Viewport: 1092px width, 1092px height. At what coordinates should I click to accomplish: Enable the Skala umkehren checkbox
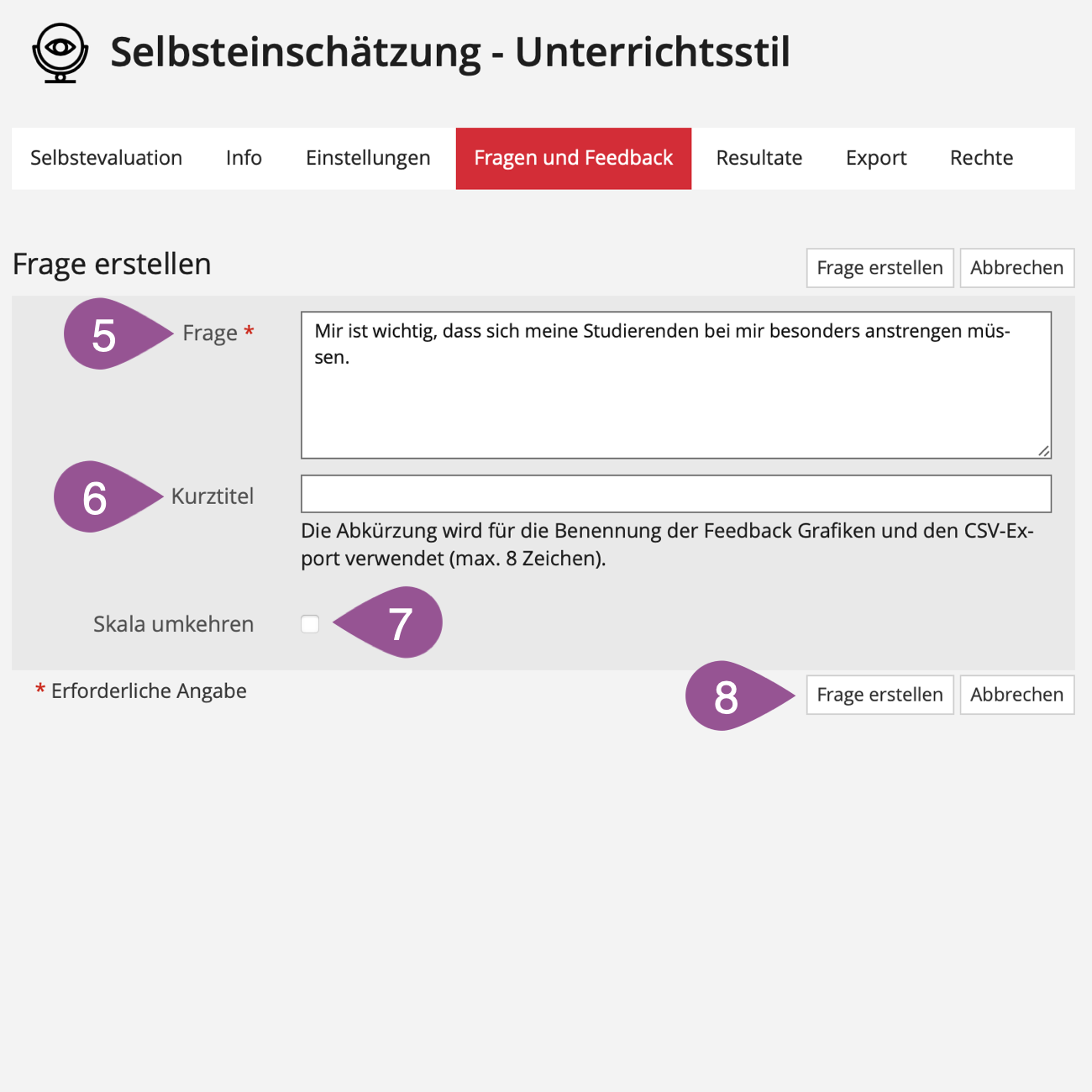tap(310, 624)
